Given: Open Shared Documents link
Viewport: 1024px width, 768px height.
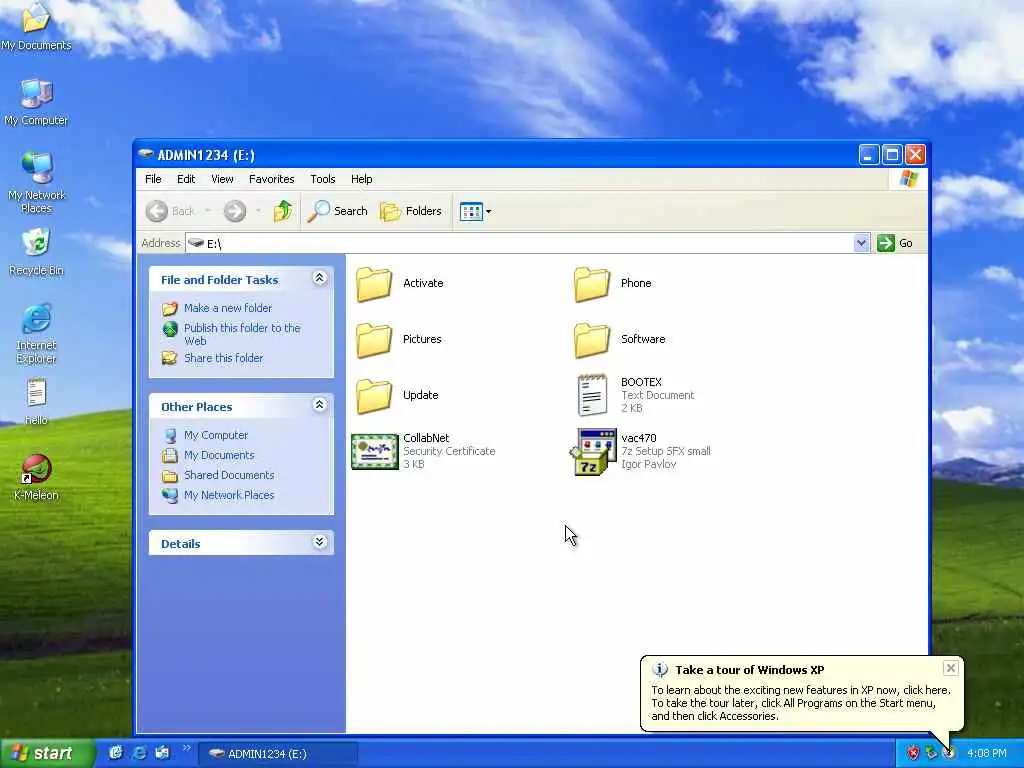Looking at the screenshot, I should click(x=229, y=475).
